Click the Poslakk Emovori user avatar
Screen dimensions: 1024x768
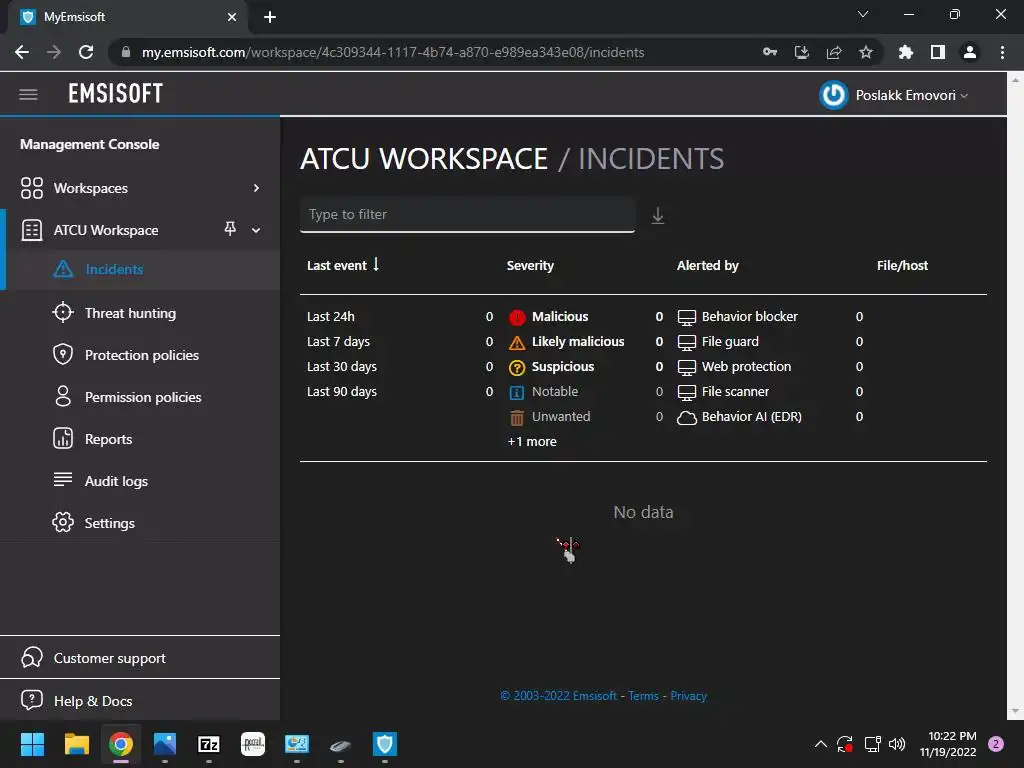click(x=833, y=95)
